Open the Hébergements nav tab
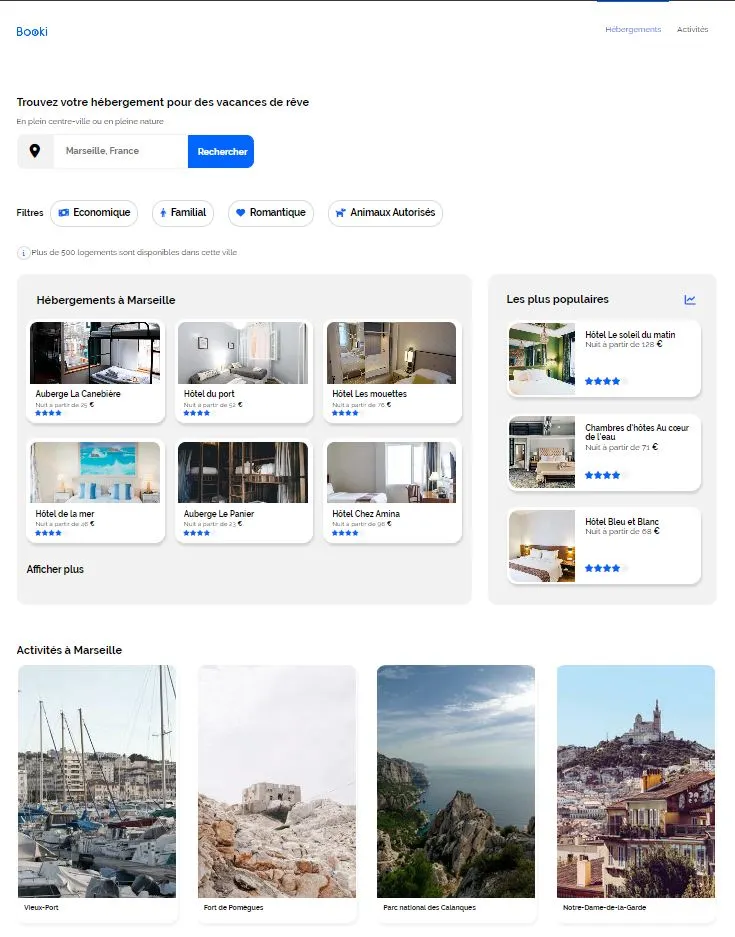Screen dimensions: 735x937 point(633,30)
